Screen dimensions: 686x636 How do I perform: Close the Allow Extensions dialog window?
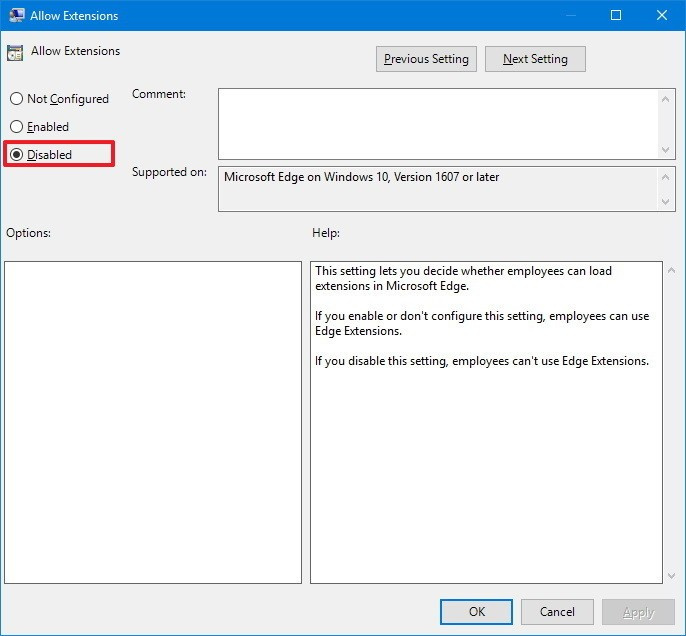[x=661, y=15]
